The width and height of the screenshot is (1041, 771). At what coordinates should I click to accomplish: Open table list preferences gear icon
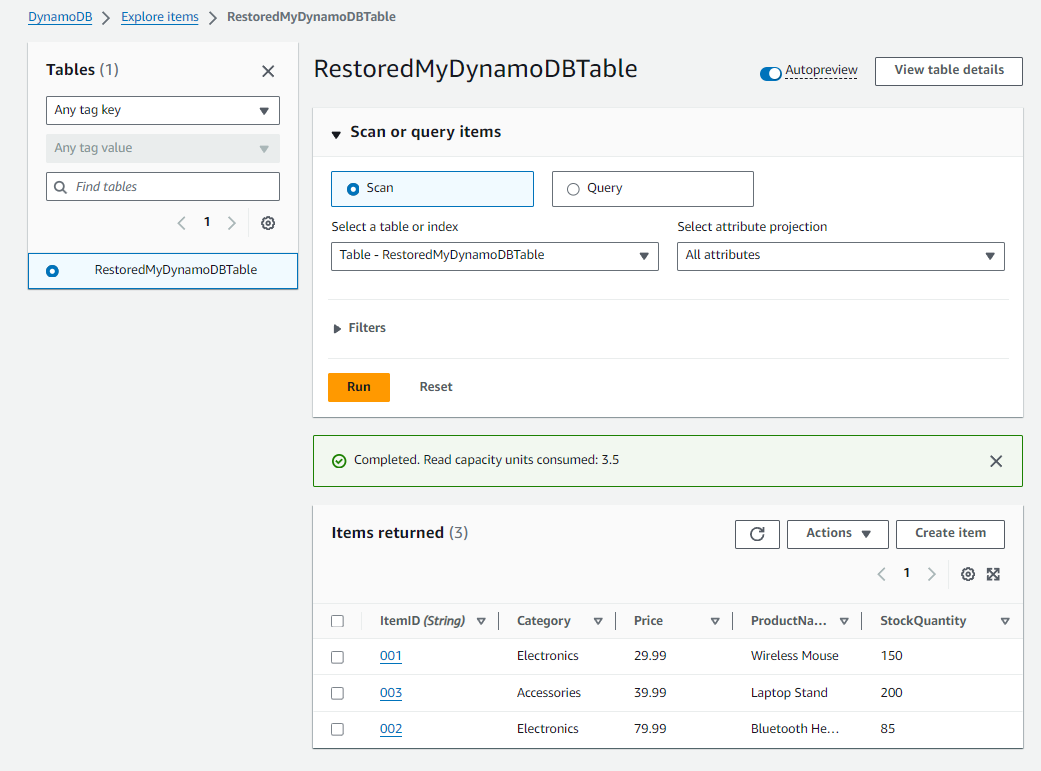point(268,223)
